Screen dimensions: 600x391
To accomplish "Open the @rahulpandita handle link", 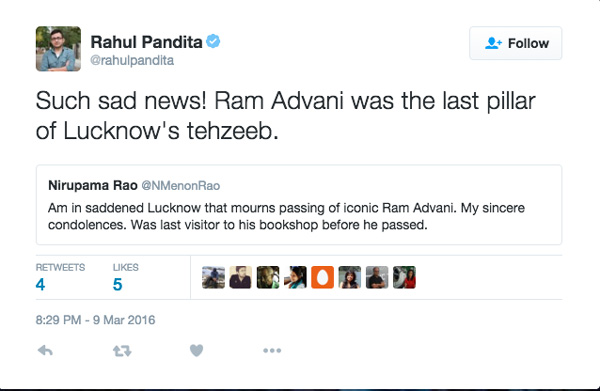I will (132, 60).
